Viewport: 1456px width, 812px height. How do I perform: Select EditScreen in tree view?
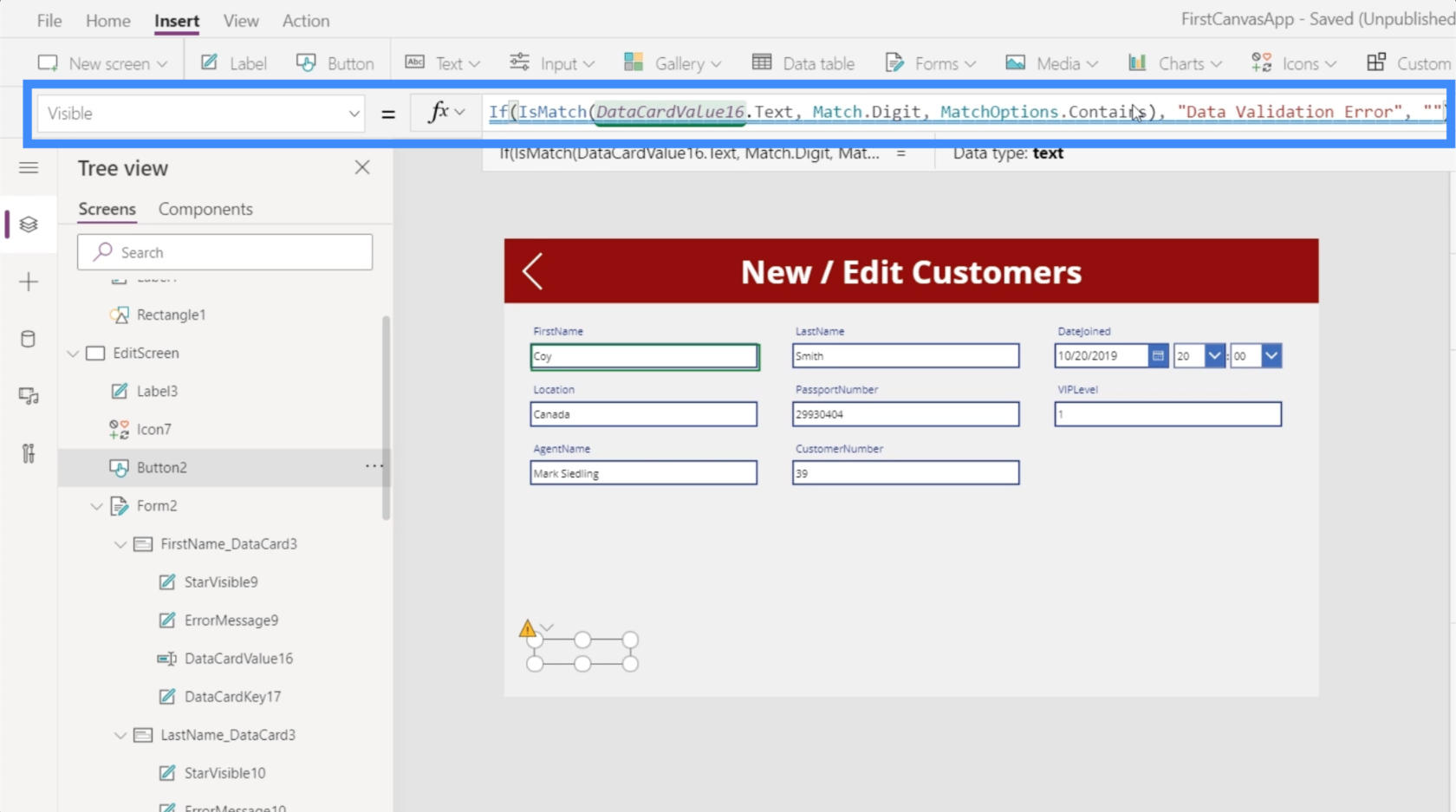[146, 353]
